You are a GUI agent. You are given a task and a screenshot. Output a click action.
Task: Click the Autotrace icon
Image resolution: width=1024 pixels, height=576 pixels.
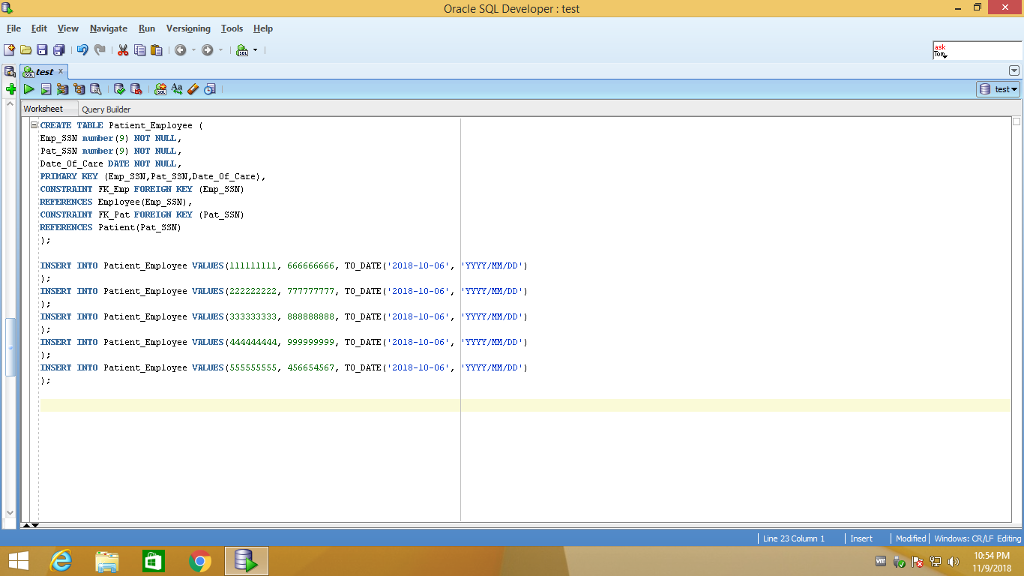point(79,89)
